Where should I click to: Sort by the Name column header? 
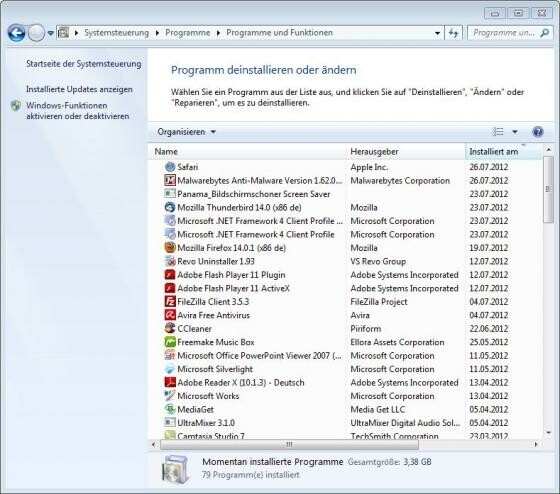point(247,151)
